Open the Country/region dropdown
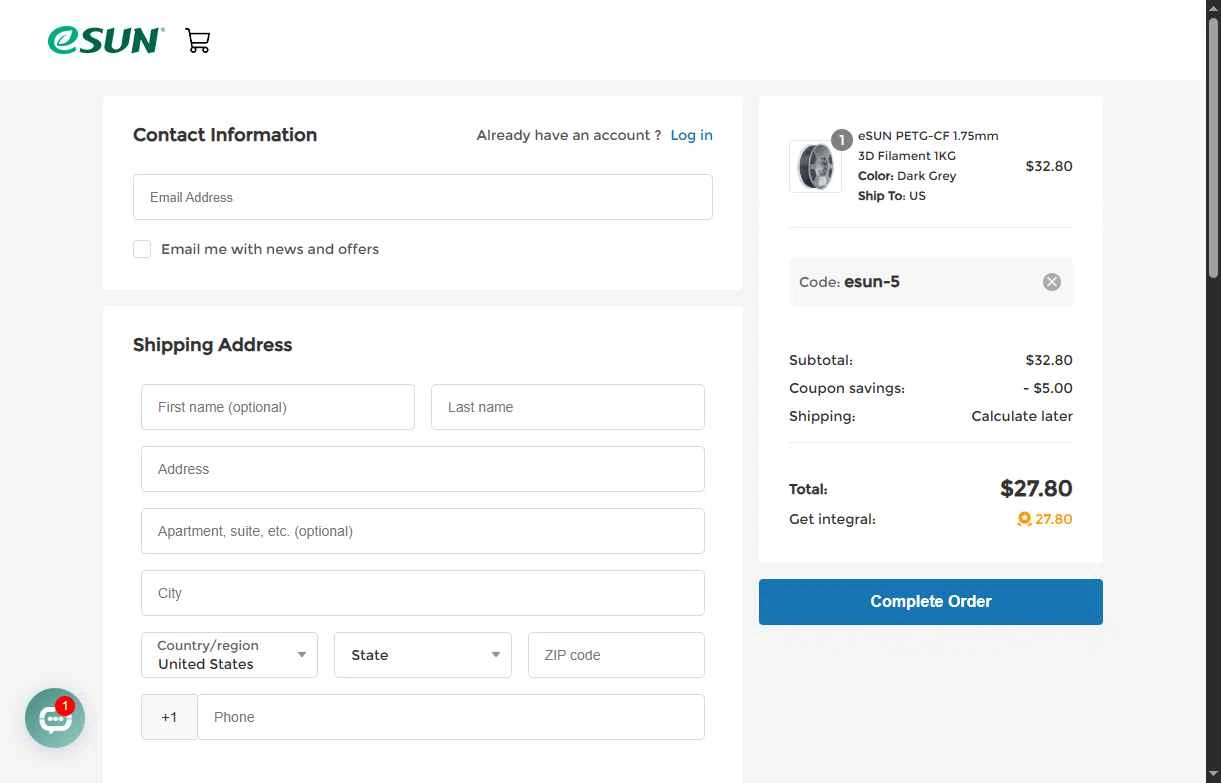This screenshot has width=1221, height=783. coord(229,655)
